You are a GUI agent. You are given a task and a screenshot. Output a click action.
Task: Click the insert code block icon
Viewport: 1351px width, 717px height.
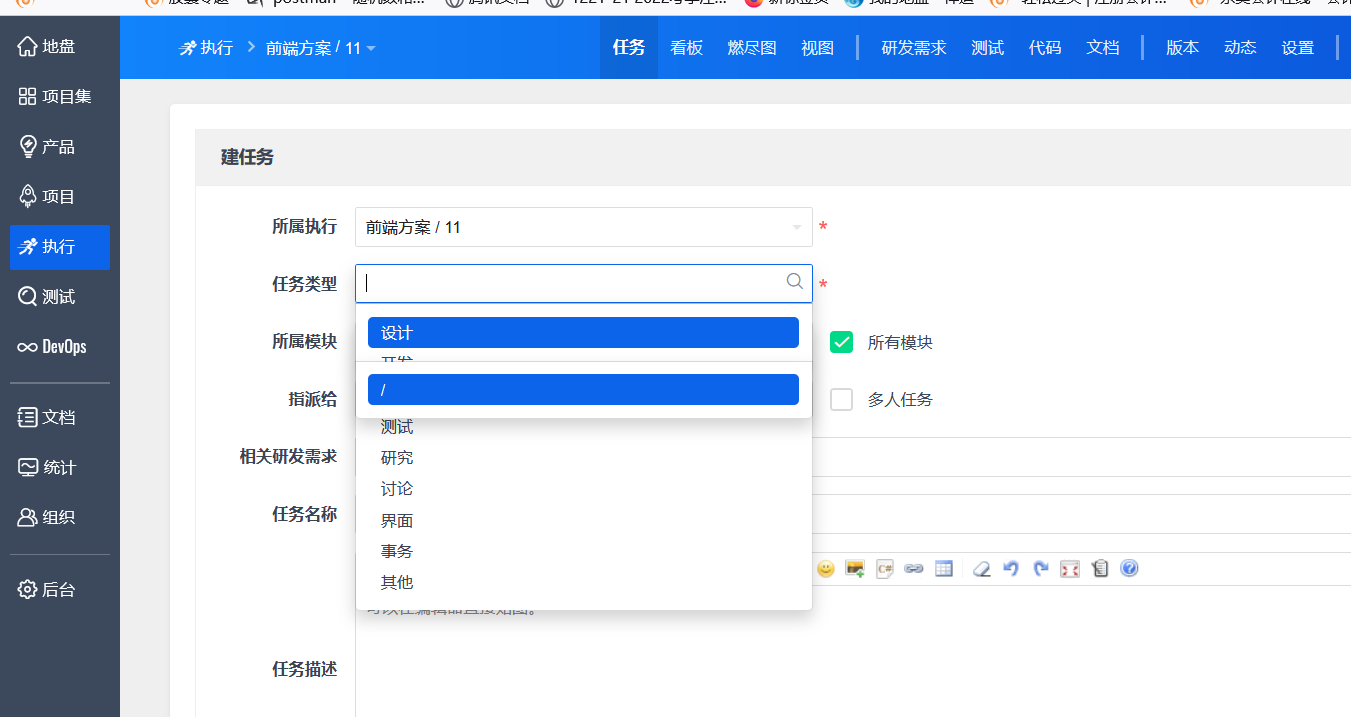(x=884, y=569)
